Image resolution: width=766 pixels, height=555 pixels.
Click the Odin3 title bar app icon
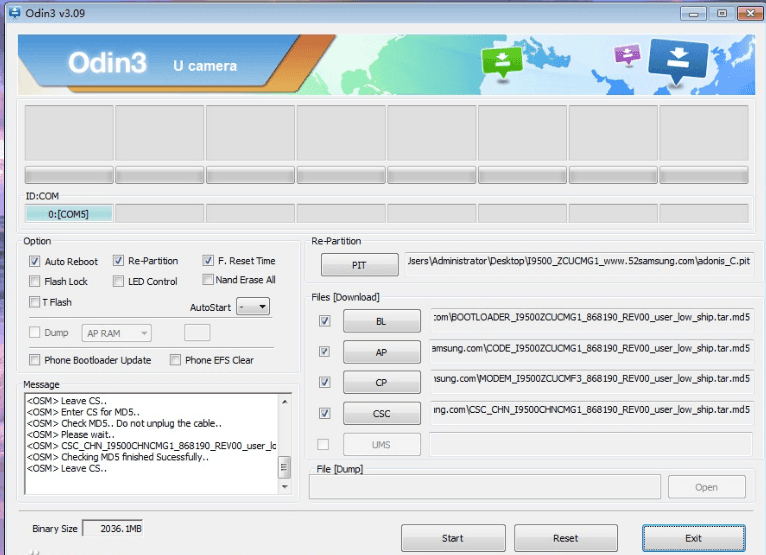pos(14,12)
